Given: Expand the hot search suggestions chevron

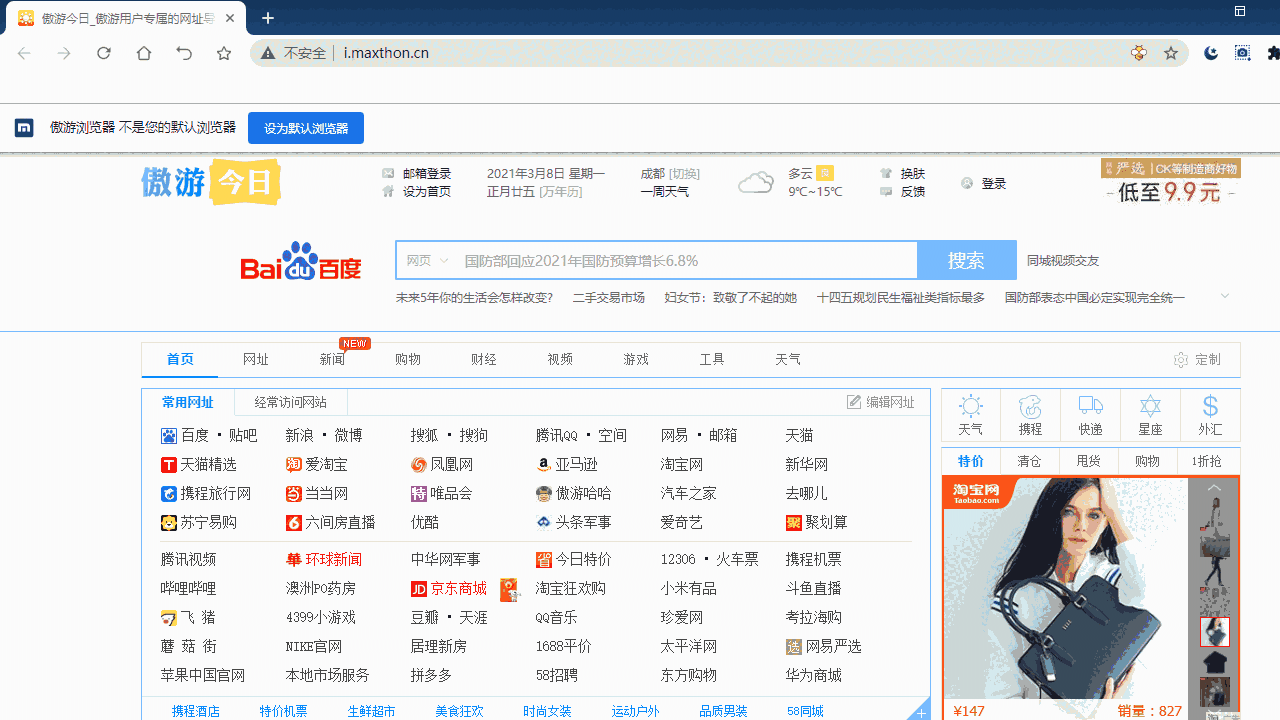Looking at the screenshot, I should [x=1224, y=296].
